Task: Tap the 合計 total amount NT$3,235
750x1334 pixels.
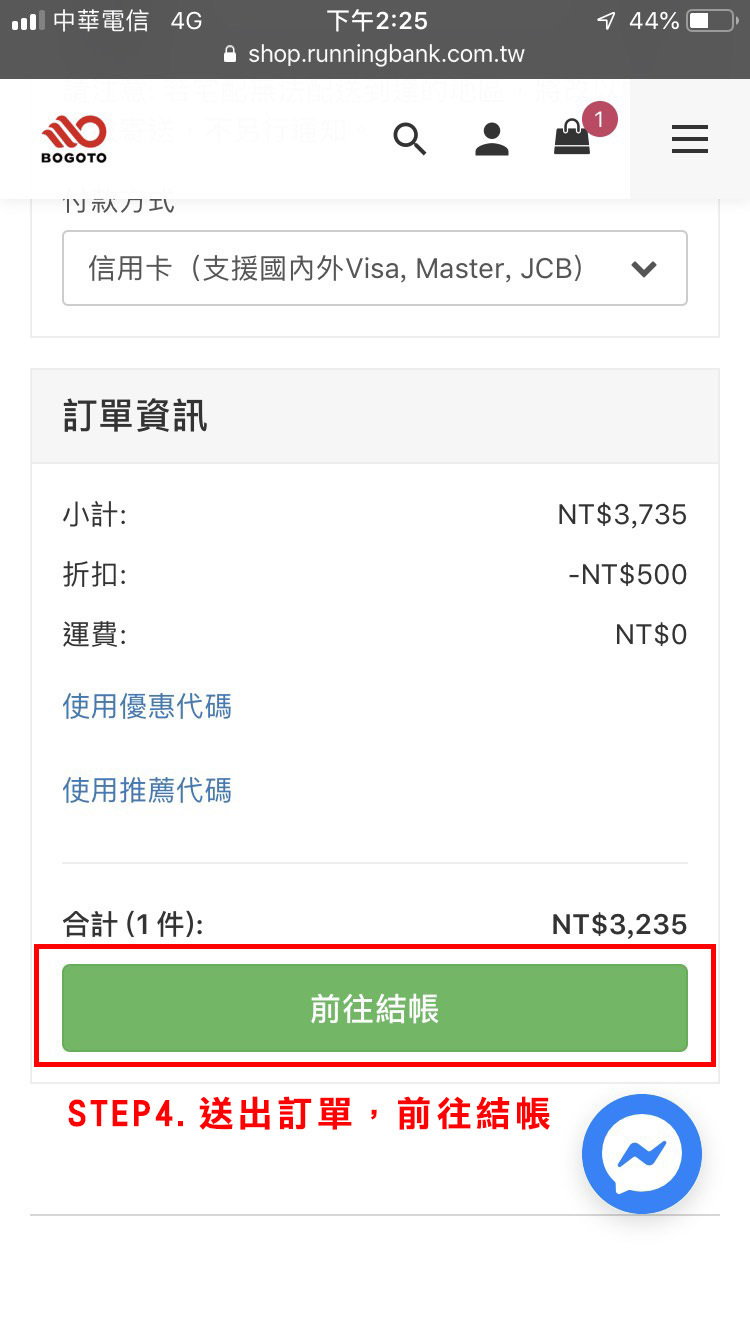Action: click(619, 924)
